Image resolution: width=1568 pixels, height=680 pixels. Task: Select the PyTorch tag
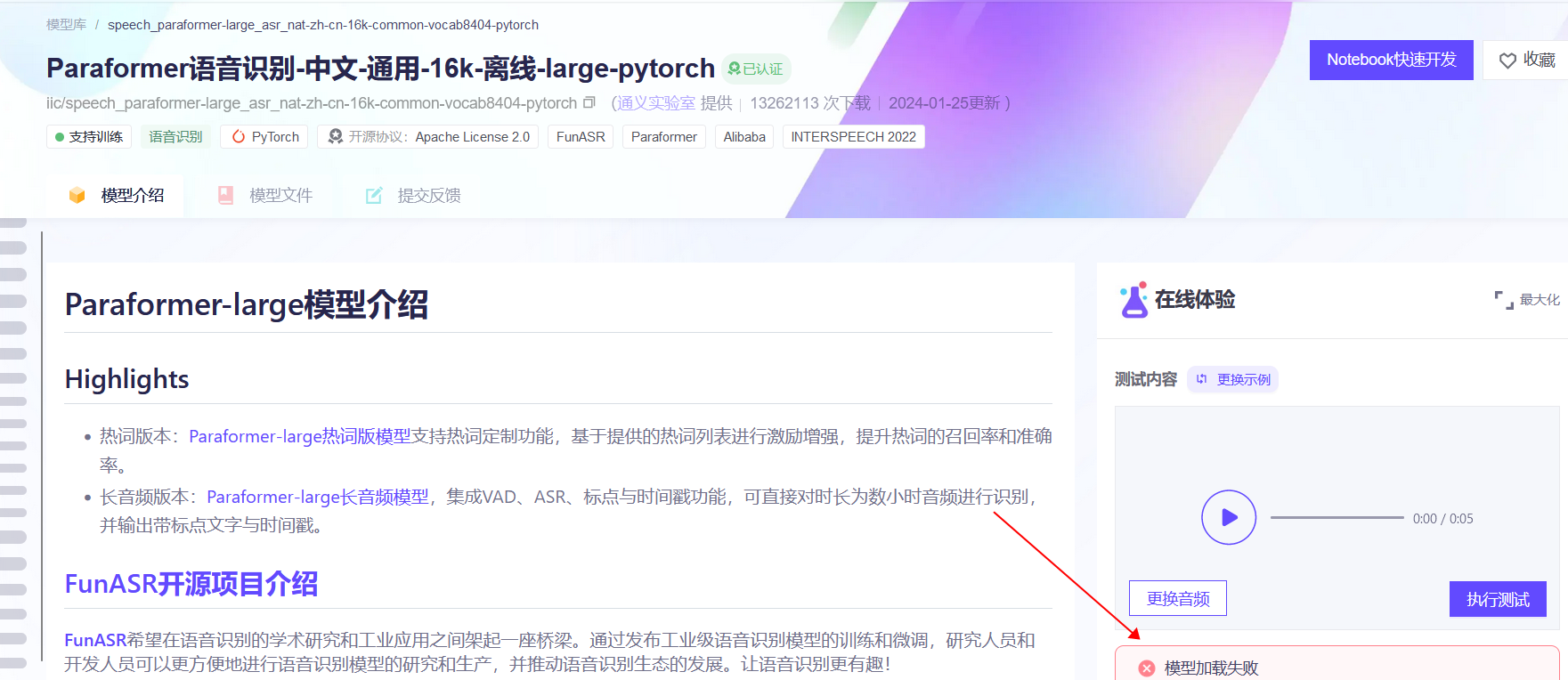pos(265,136)
